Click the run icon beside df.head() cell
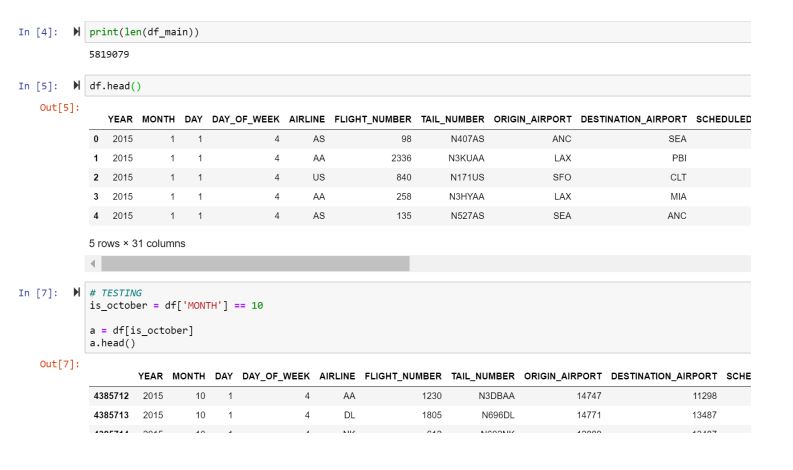 pyautogui.click(x=77, y=86)
